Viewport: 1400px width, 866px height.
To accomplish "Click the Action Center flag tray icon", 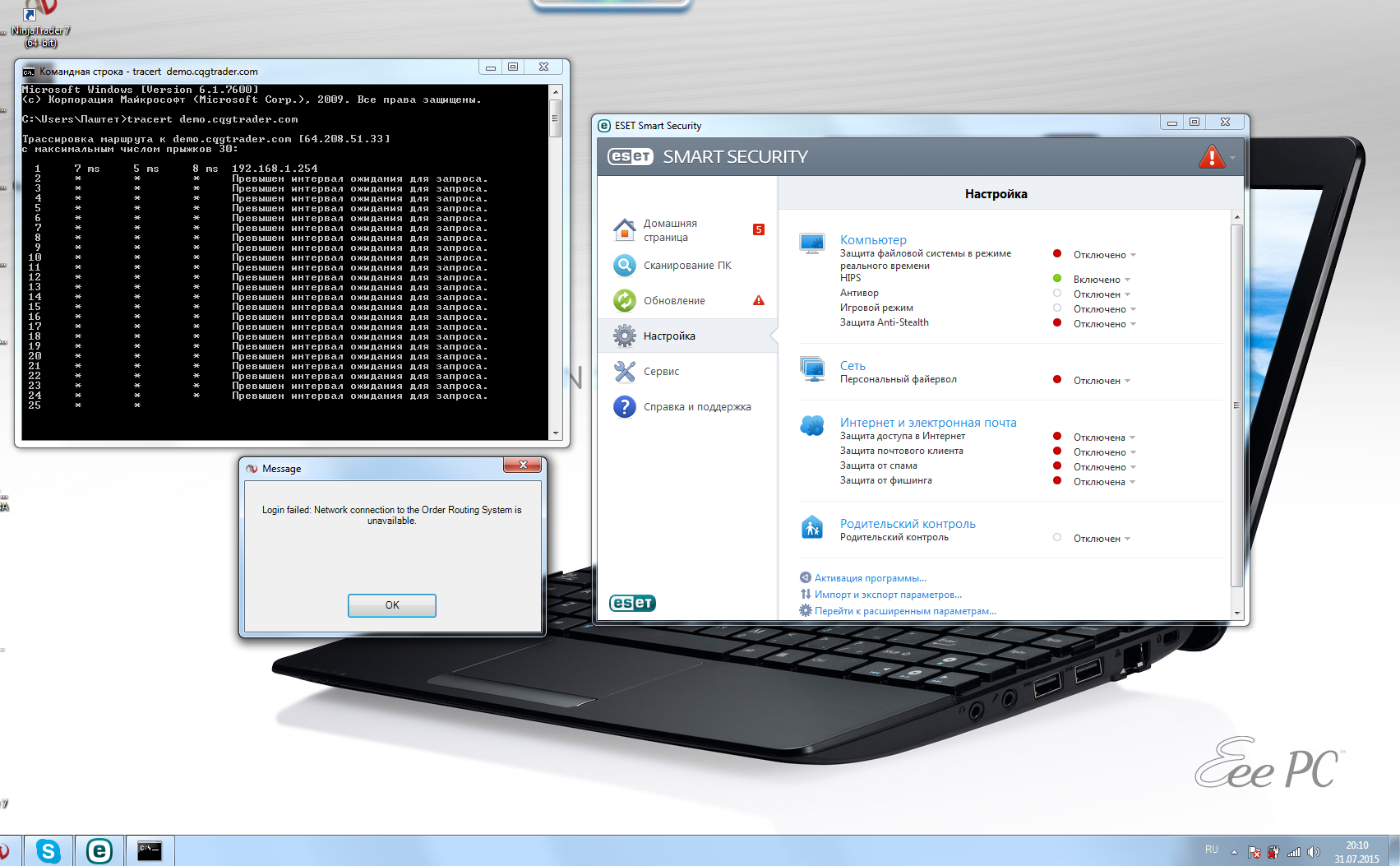I will [x=1254, y=852].
